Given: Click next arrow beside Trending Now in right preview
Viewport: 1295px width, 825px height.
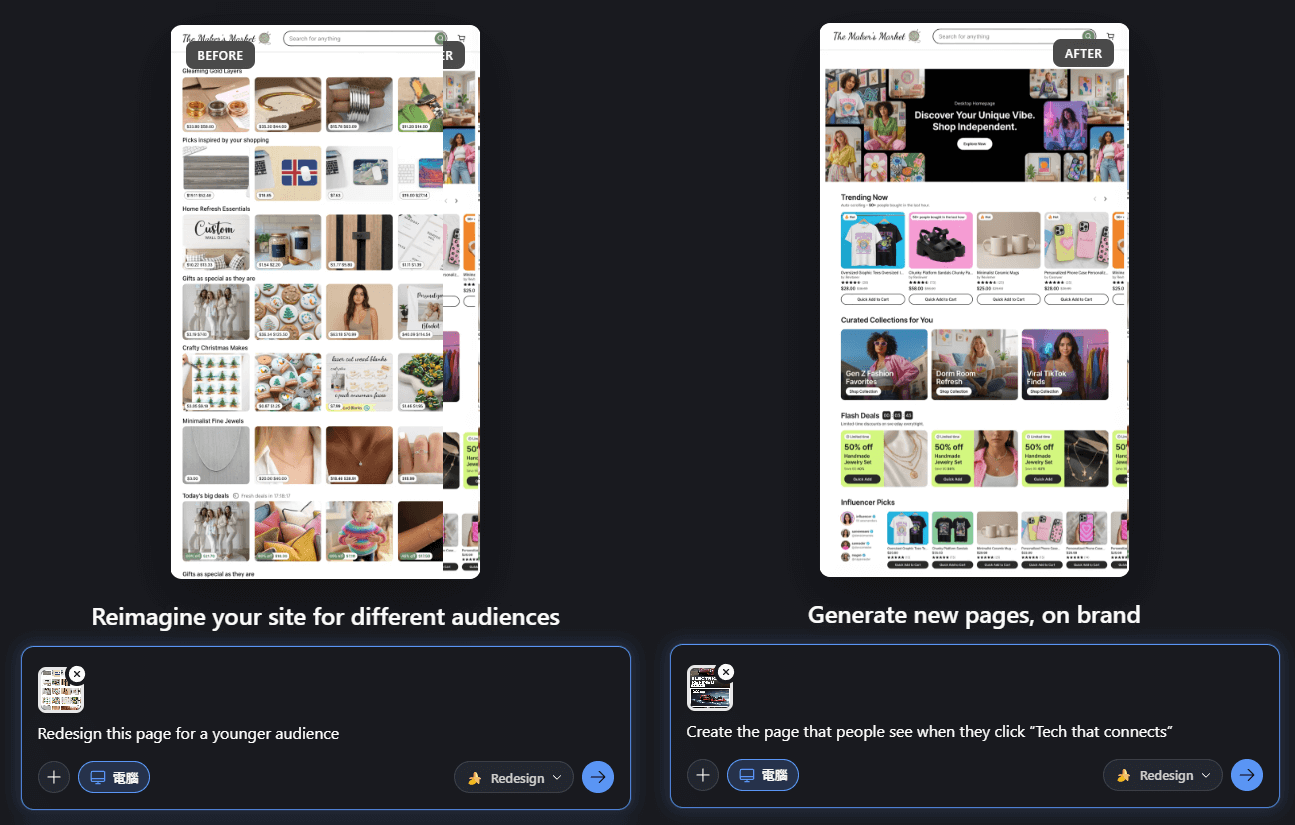Looking at the screenshot, I should (1105, 199).
